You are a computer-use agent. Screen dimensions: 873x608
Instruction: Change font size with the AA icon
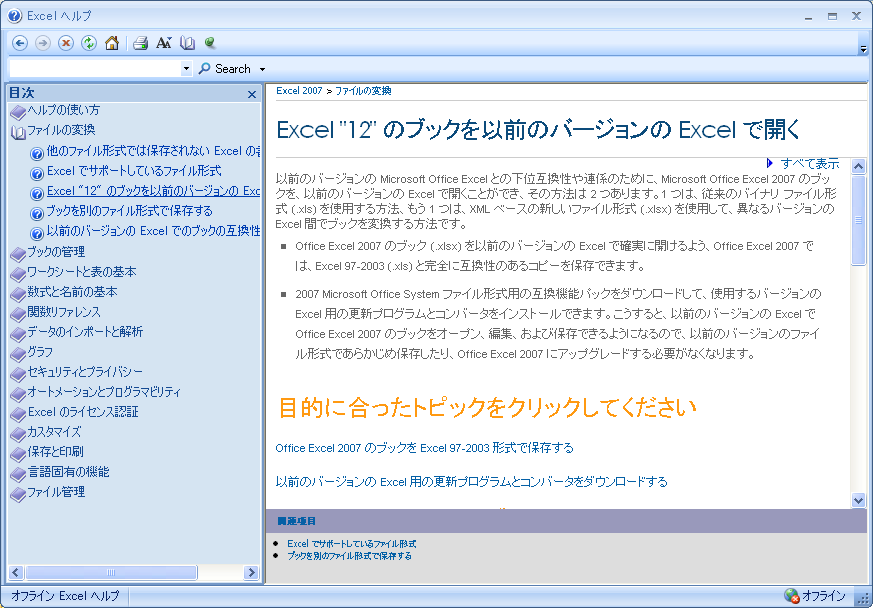coord(164,43)
